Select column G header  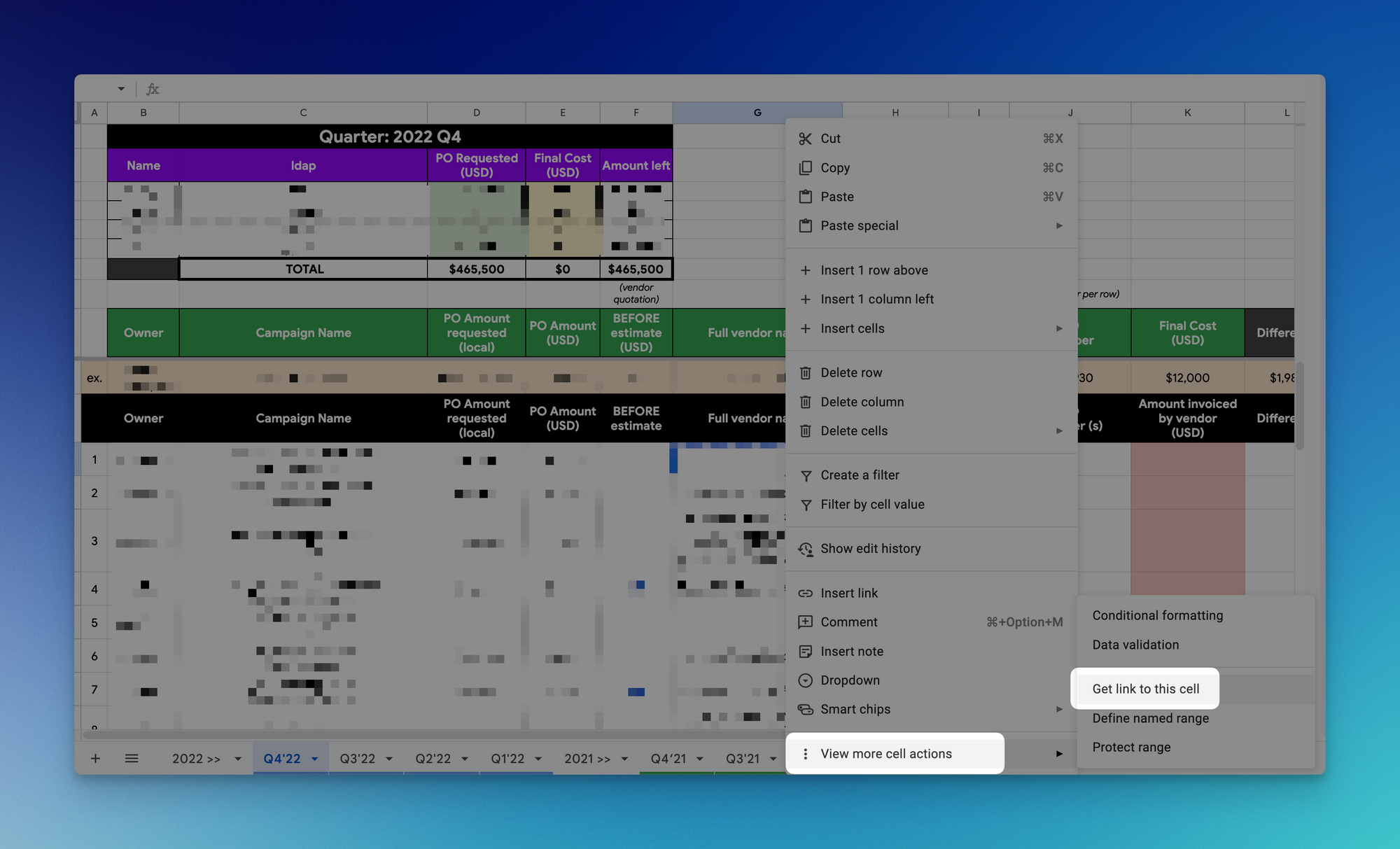(757, 113)
